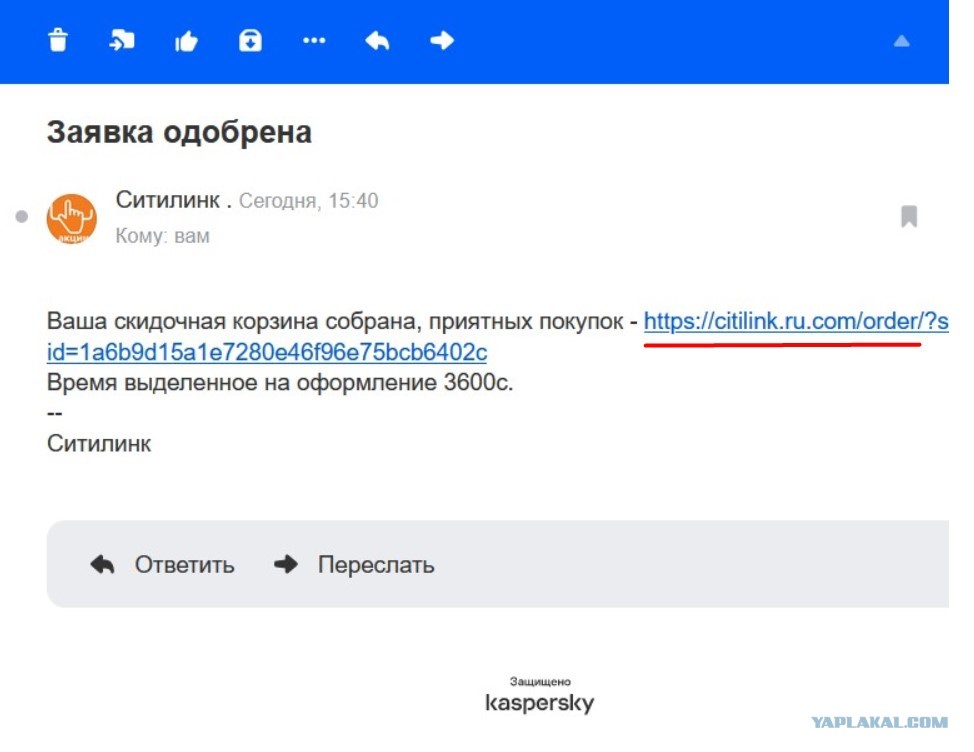Click the timestamp 'Сегодня, 15:40'
This screenshot has height=752, width=974.
click(x=308, y=201)
